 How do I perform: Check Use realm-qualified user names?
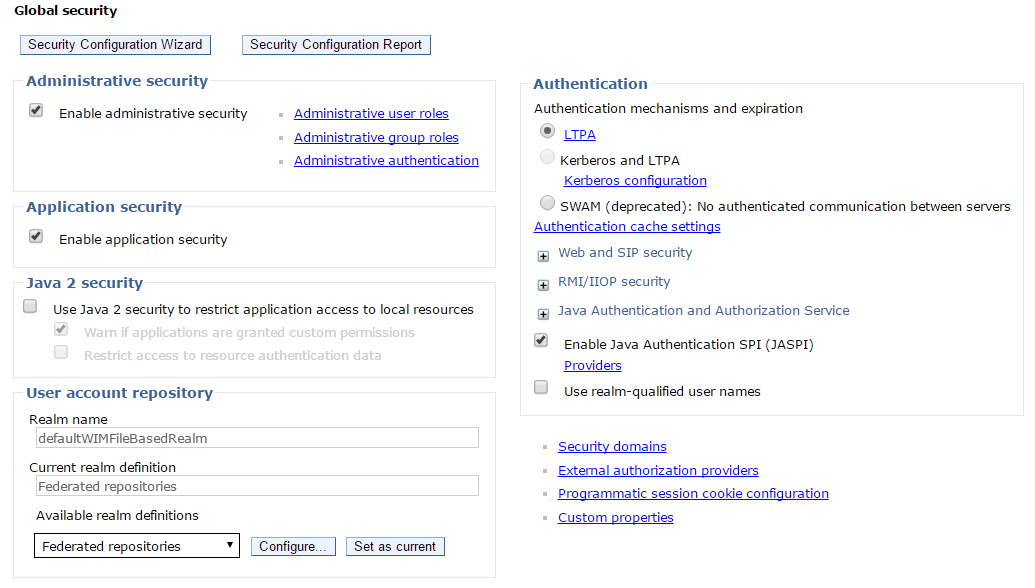pos(541,387)
